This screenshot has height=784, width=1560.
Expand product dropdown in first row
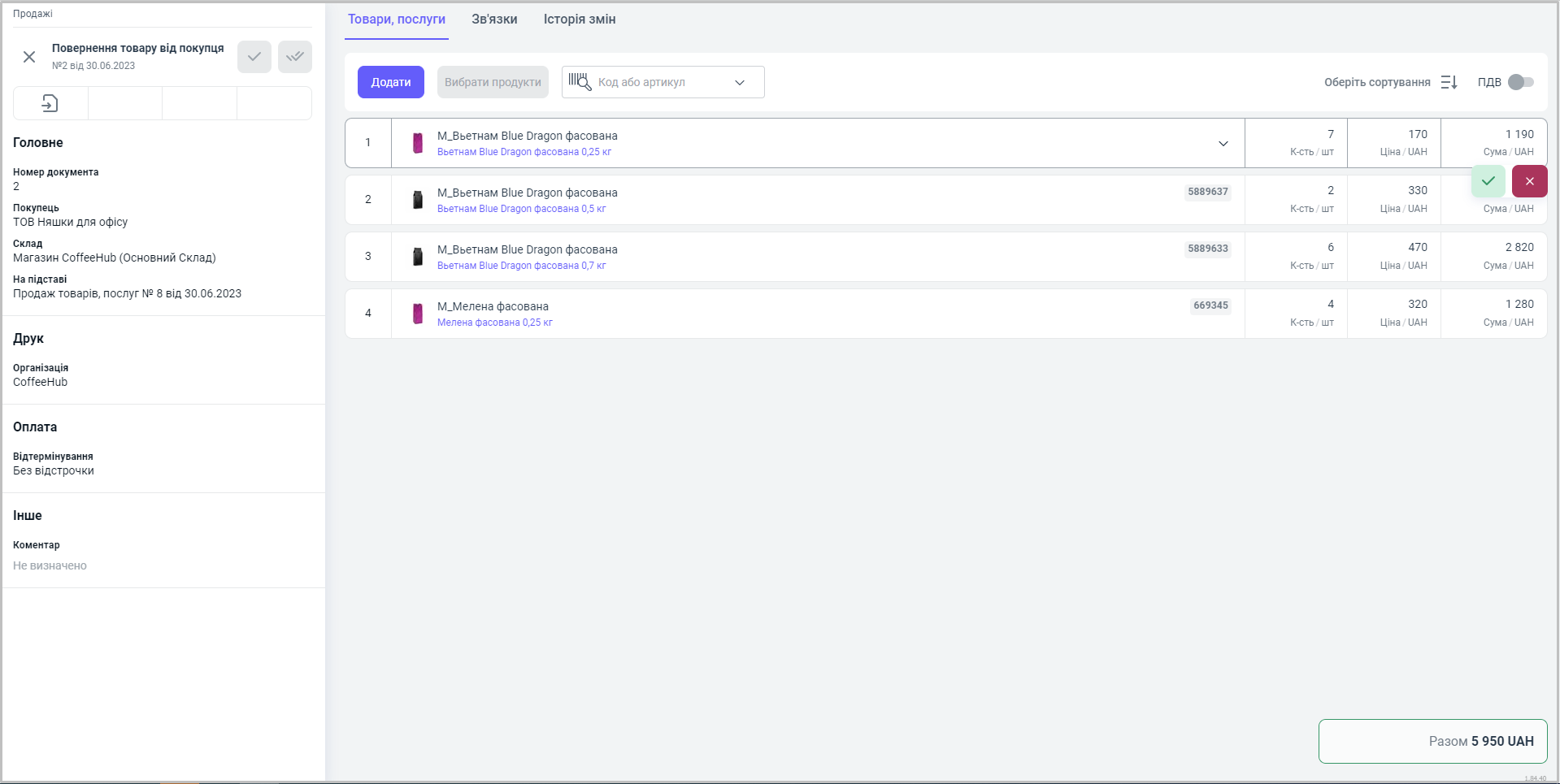coord(1223,144)
